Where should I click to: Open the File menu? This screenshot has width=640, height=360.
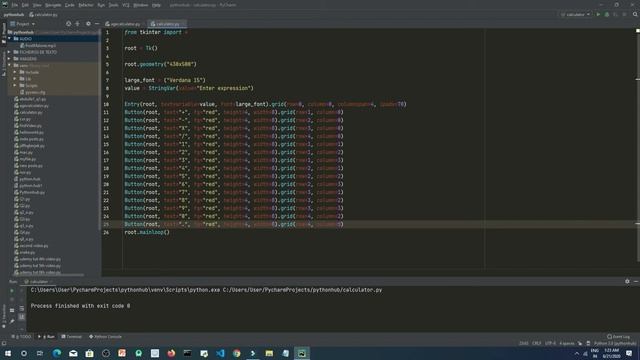[x=15, y=5]
